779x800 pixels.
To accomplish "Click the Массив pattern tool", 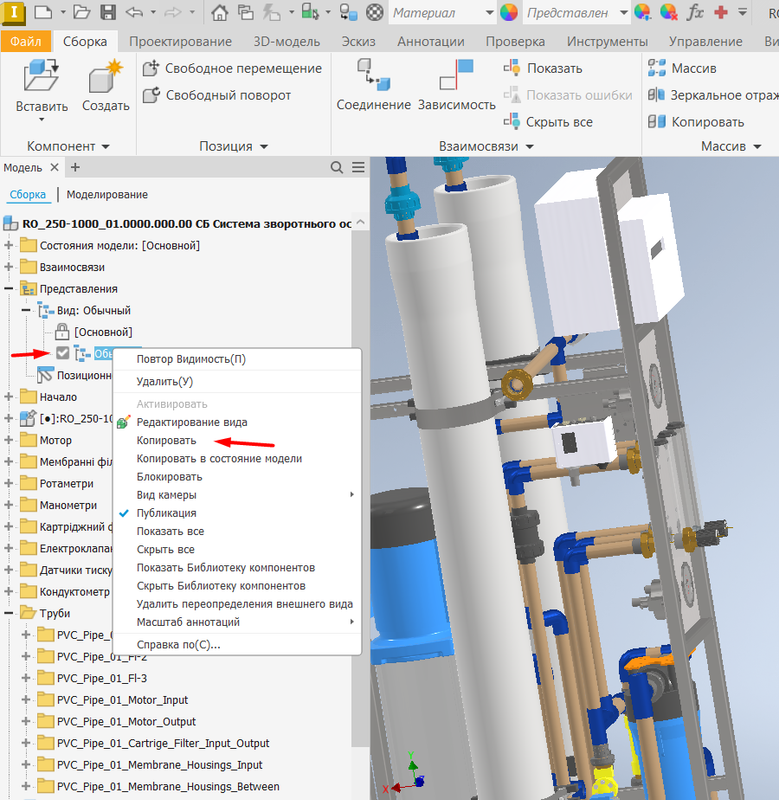I will point(682,68).
